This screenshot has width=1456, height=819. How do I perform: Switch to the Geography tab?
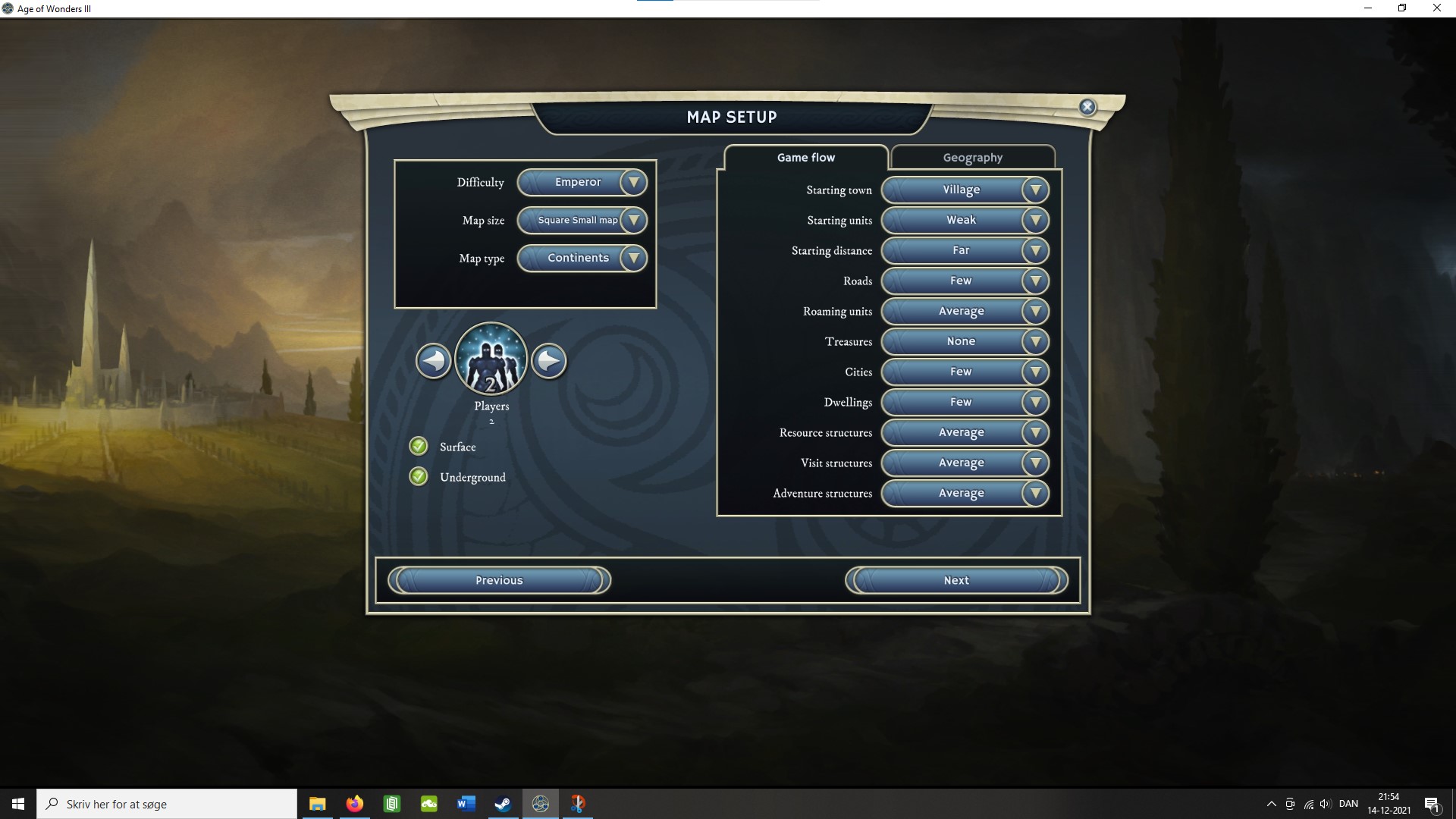(973, 157)
